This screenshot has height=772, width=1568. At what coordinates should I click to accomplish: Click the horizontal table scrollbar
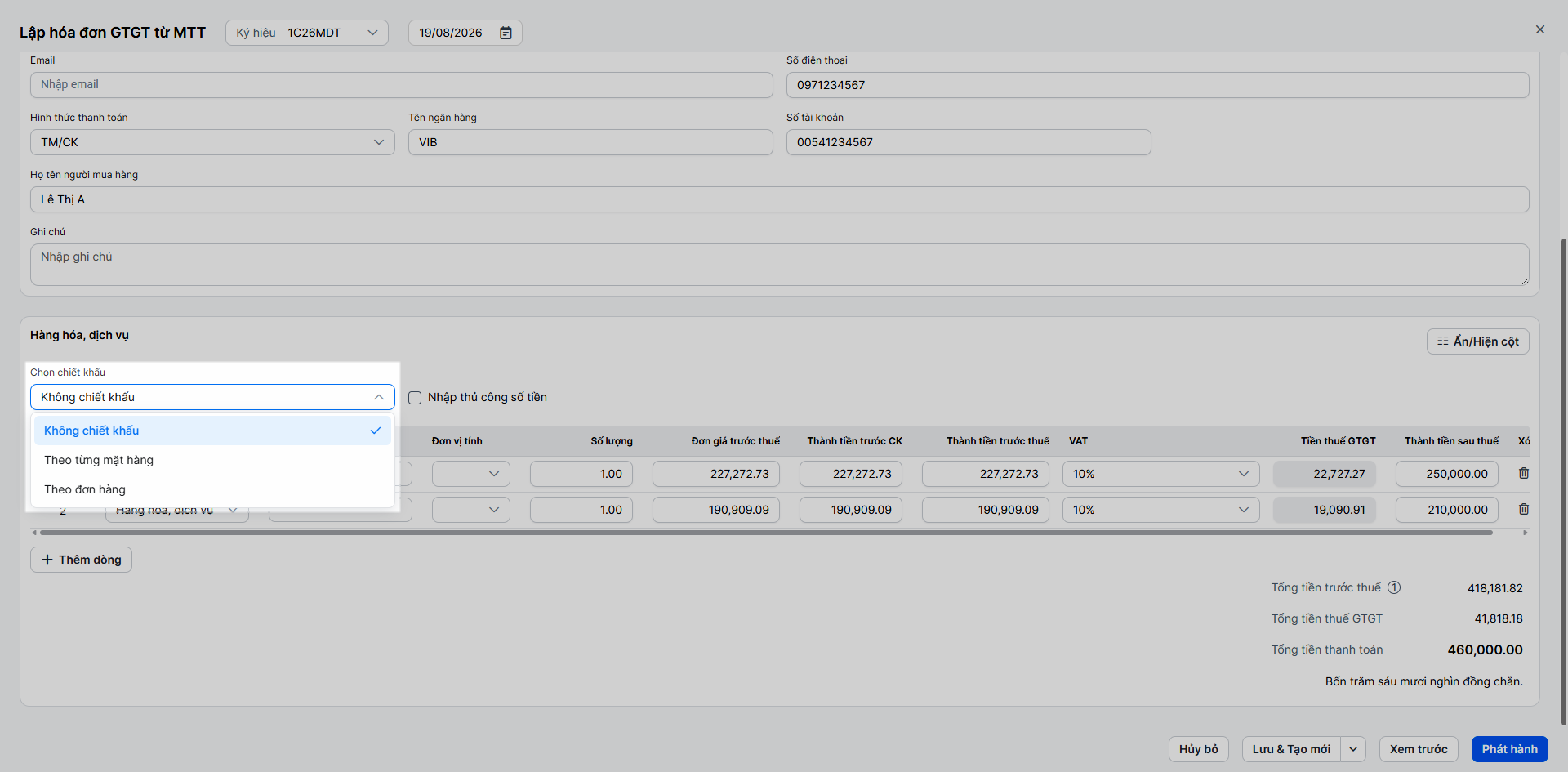(x=766, y=533)
